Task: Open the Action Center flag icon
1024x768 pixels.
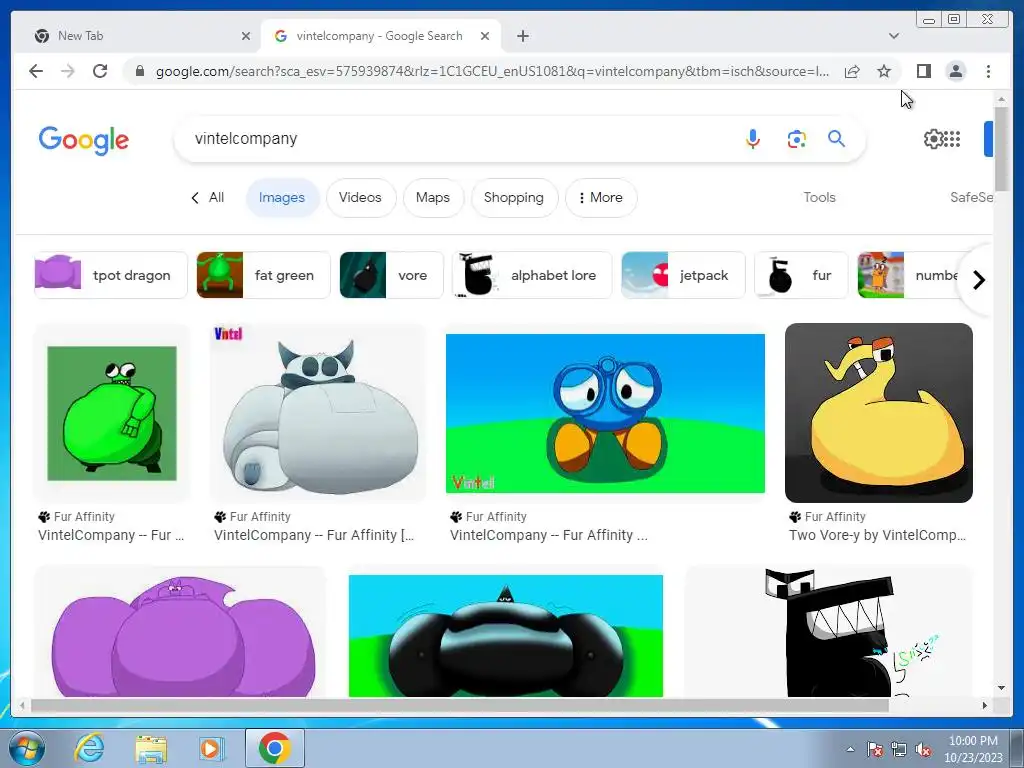Action: pyautogui.click(x=874, y=750)
